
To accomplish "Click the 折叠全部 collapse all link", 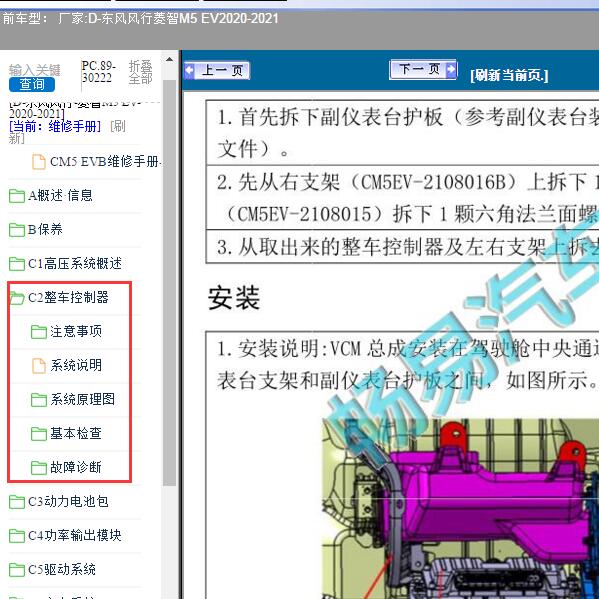I will tap(140, 72).
